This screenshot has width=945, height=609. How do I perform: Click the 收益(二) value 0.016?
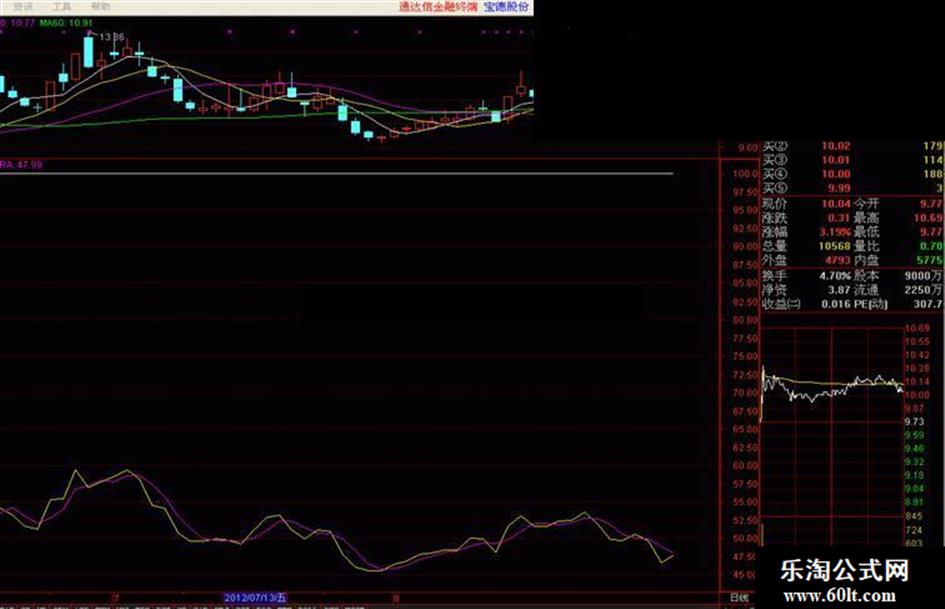(836, 304)
